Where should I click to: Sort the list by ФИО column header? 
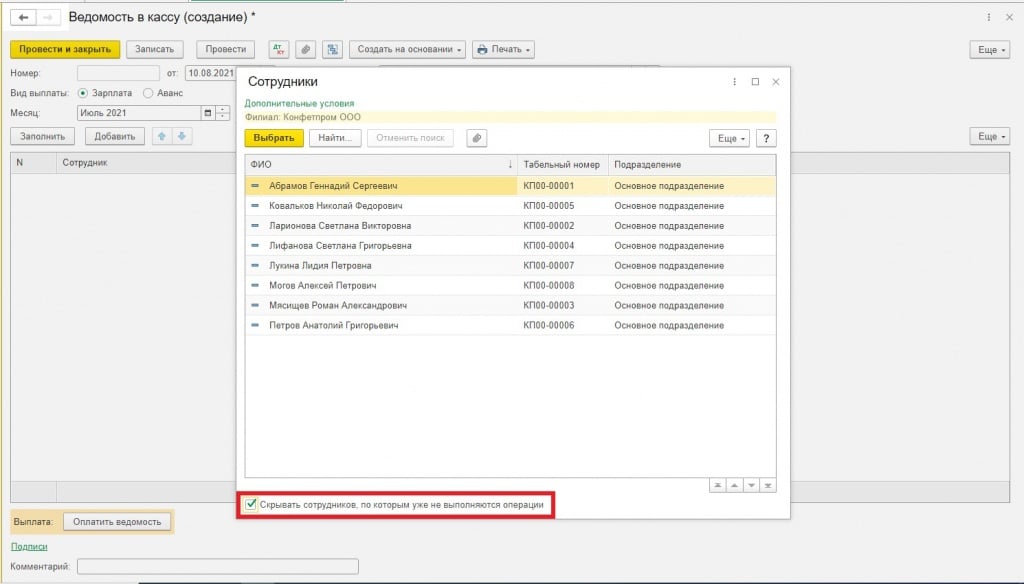point(380,164)
